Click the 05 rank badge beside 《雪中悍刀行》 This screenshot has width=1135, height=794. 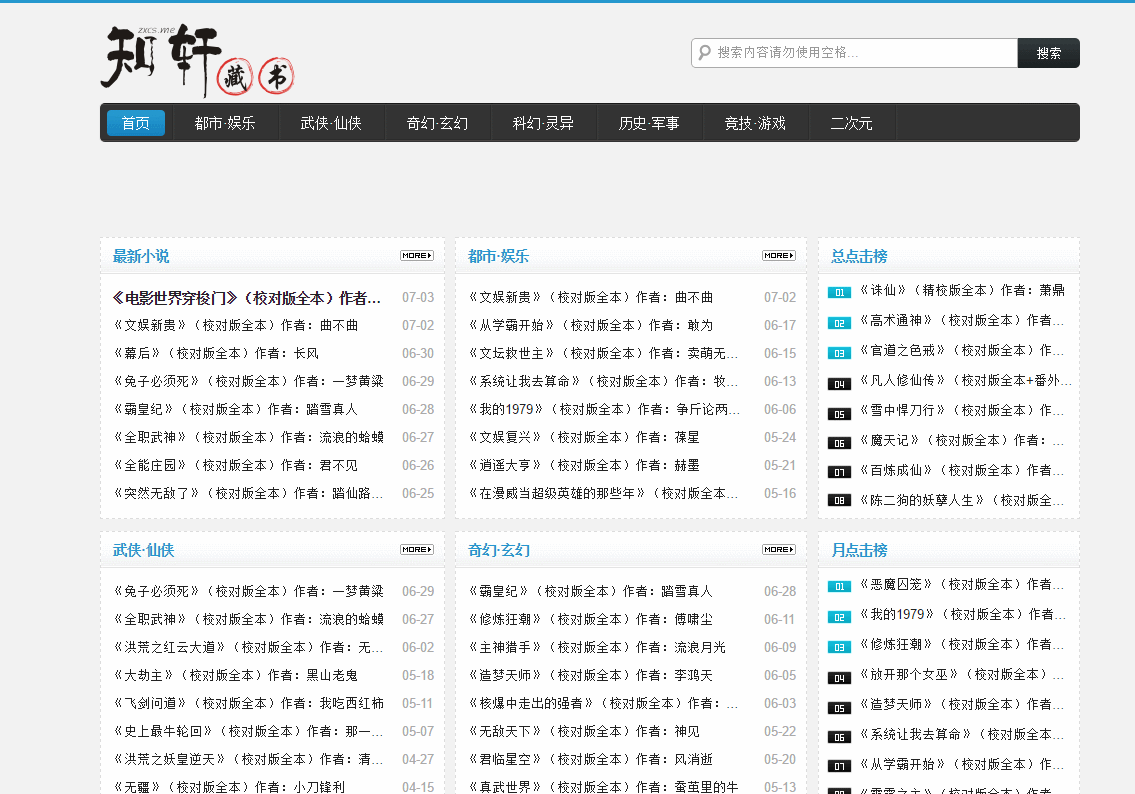coord(839,414)
